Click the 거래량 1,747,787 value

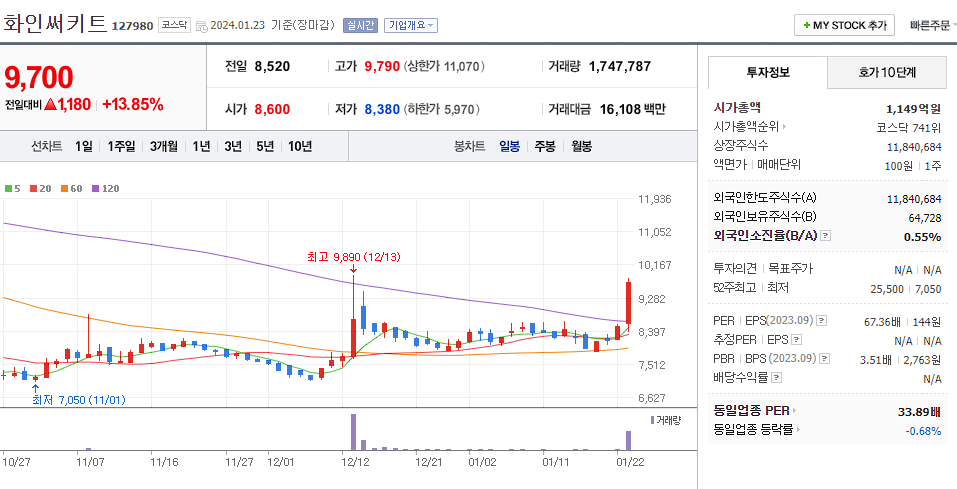pyautogui.click(x=620, y=67)
